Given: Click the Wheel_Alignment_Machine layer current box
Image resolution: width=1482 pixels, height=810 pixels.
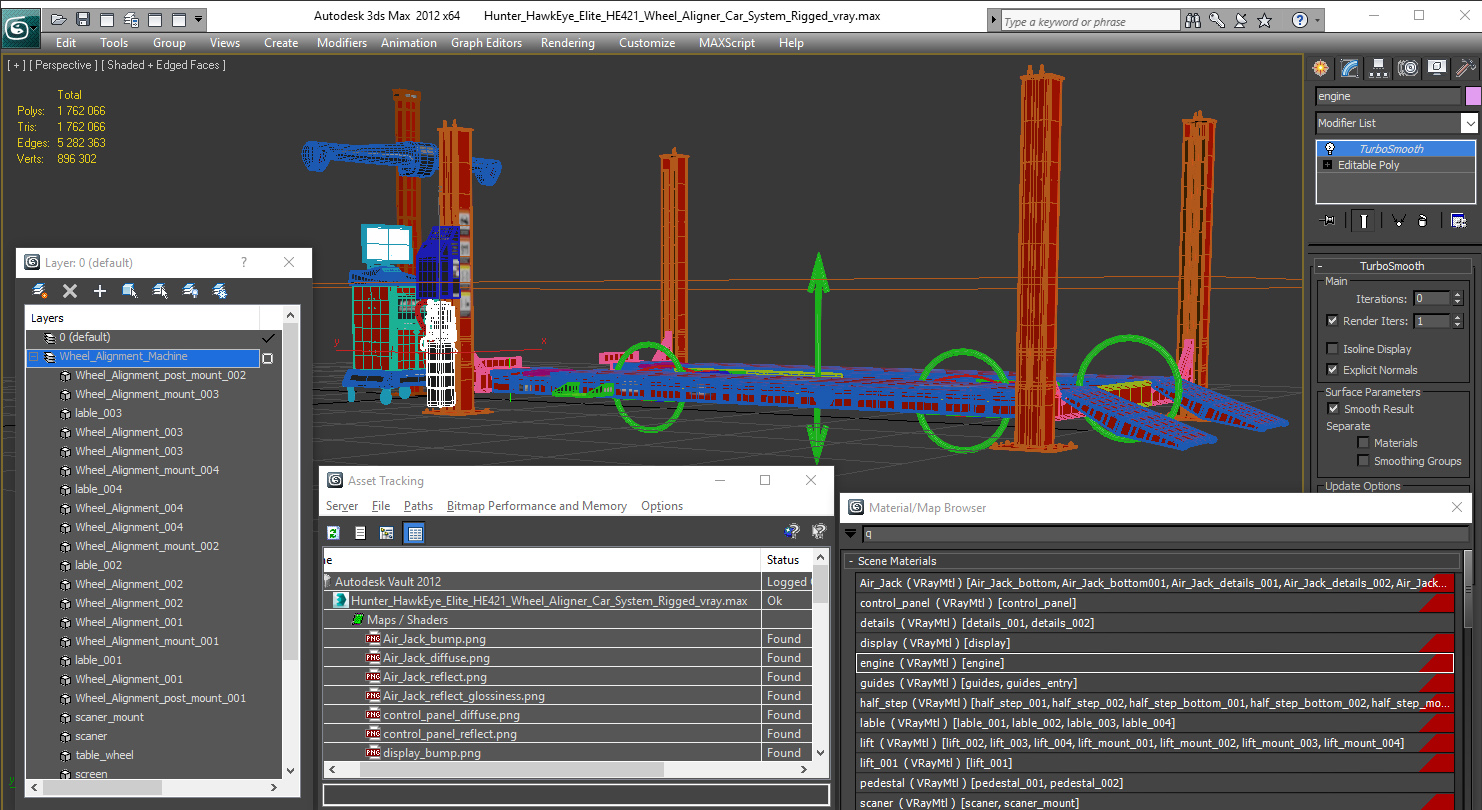Looking at the screenshot, I should (267, 358).
